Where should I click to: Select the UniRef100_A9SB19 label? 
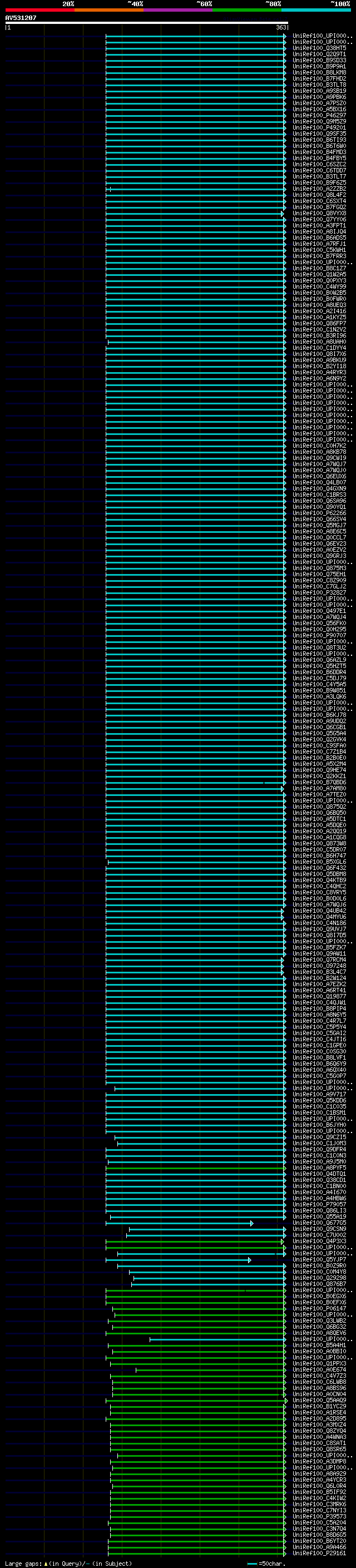(x=319, y=91)
